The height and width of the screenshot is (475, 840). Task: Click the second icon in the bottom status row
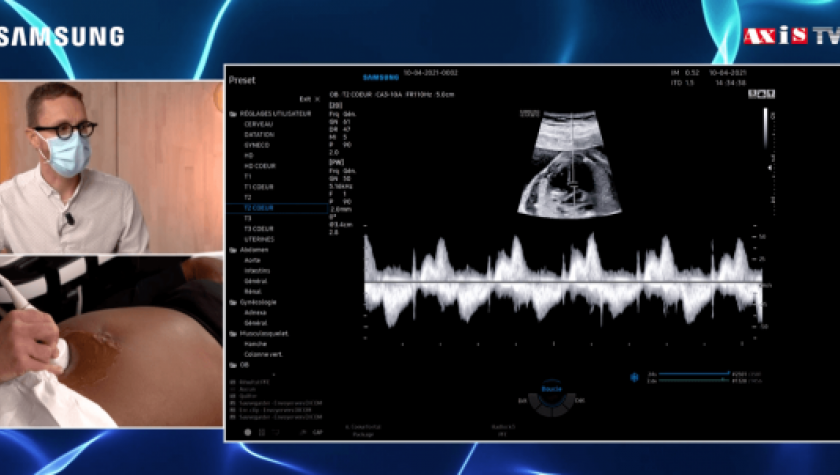261,432
